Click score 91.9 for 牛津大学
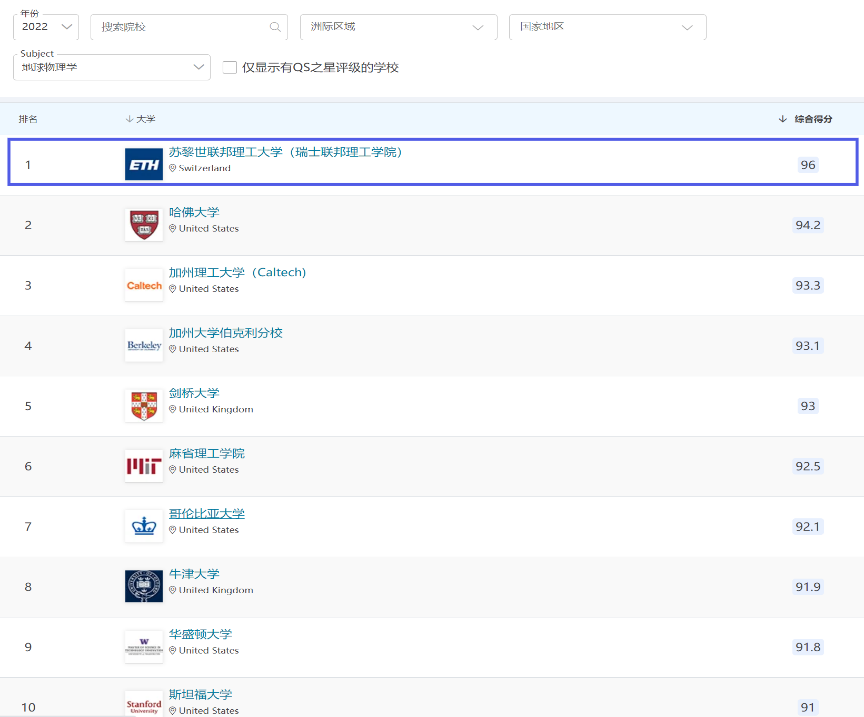Screen dimensions: 864x717 coord(808,587)
